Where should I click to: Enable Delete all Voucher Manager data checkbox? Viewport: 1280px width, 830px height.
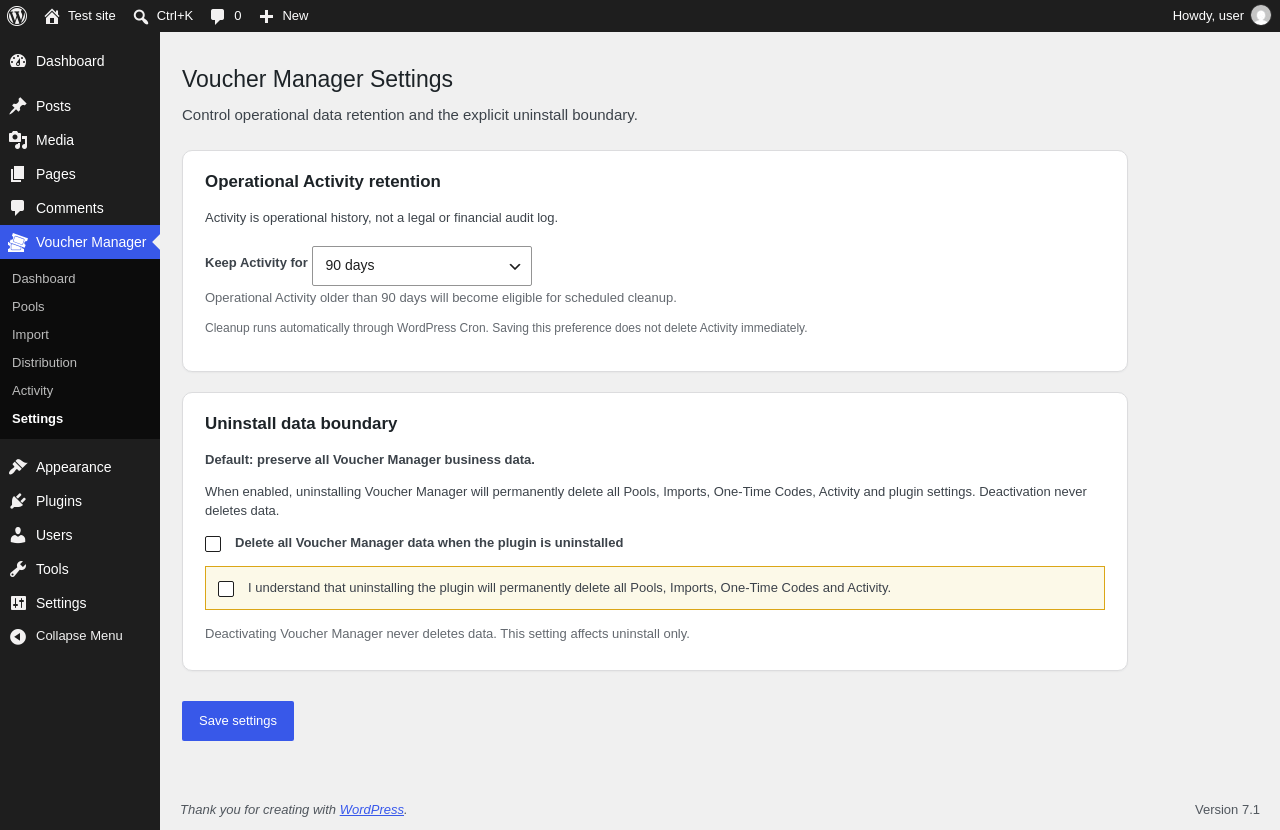213,544
